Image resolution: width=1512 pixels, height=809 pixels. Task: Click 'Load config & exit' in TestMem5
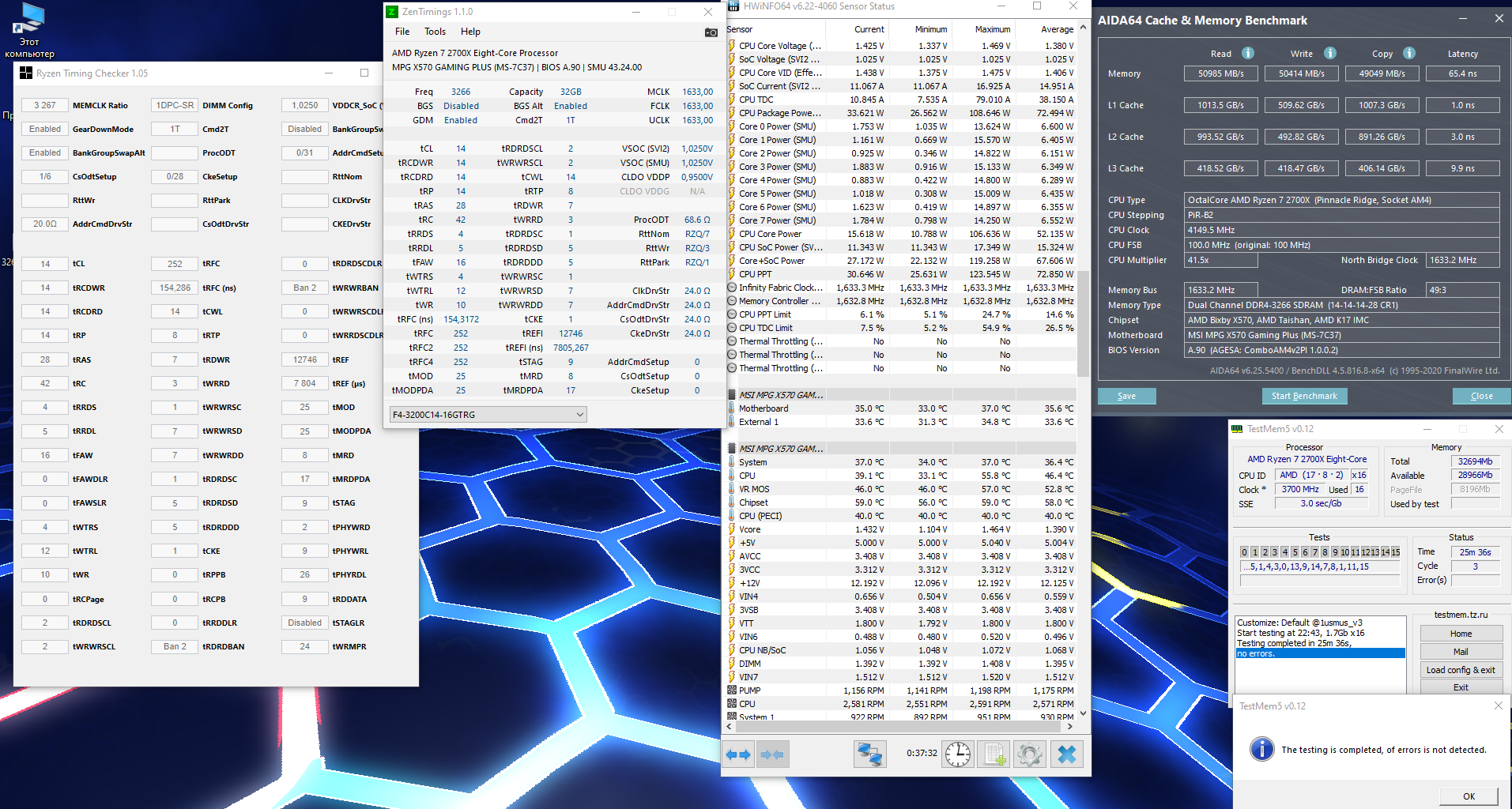coord(1461,670)
